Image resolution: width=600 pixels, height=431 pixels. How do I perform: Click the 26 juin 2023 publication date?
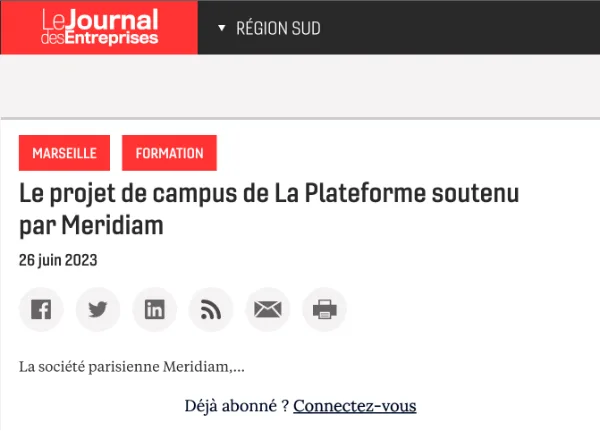click(58, 260)
